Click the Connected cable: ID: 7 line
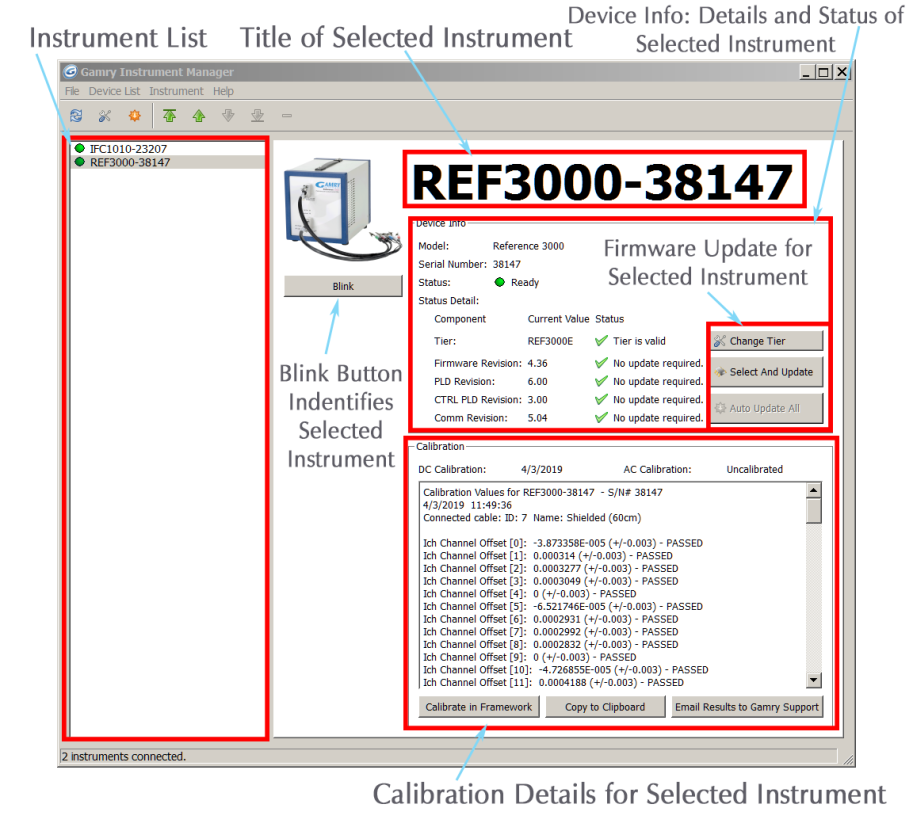The height and width of the screenshot is (827, 913). pos(532,518)
